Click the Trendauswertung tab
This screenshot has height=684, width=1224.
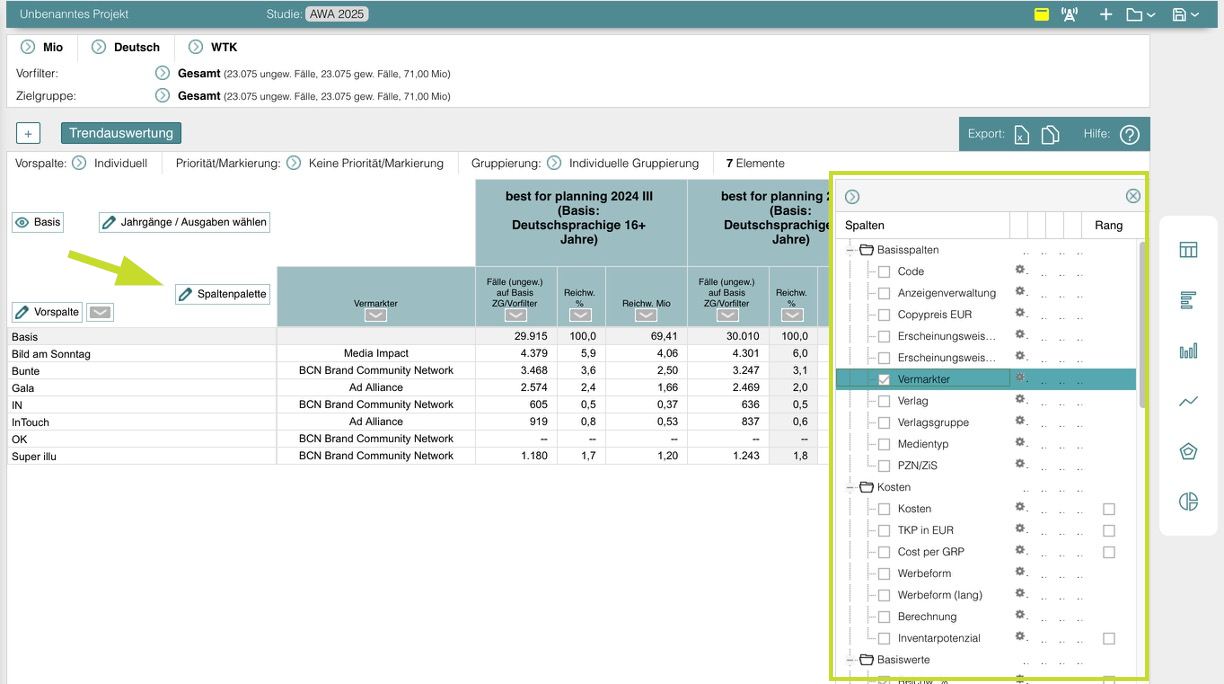[x=121, y=133]
